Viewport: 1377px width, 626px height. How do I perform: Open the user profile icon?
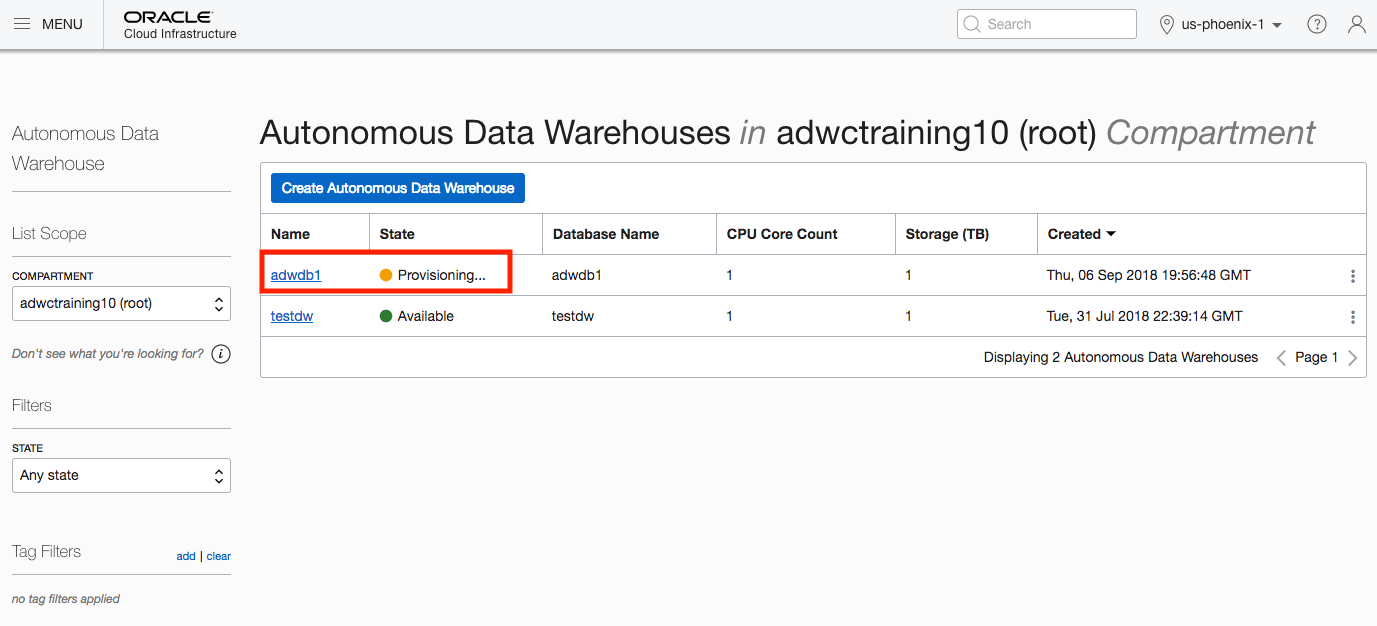[1356, 24]
